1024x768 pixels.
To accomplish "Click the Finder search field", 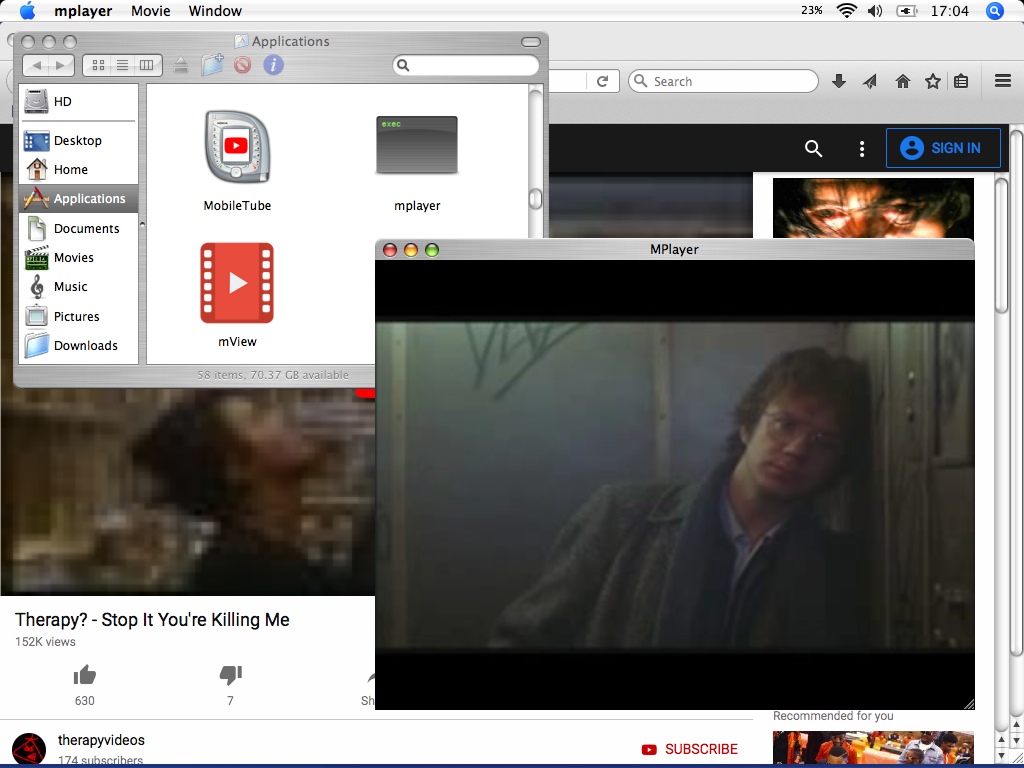I will tap(466, 65).
